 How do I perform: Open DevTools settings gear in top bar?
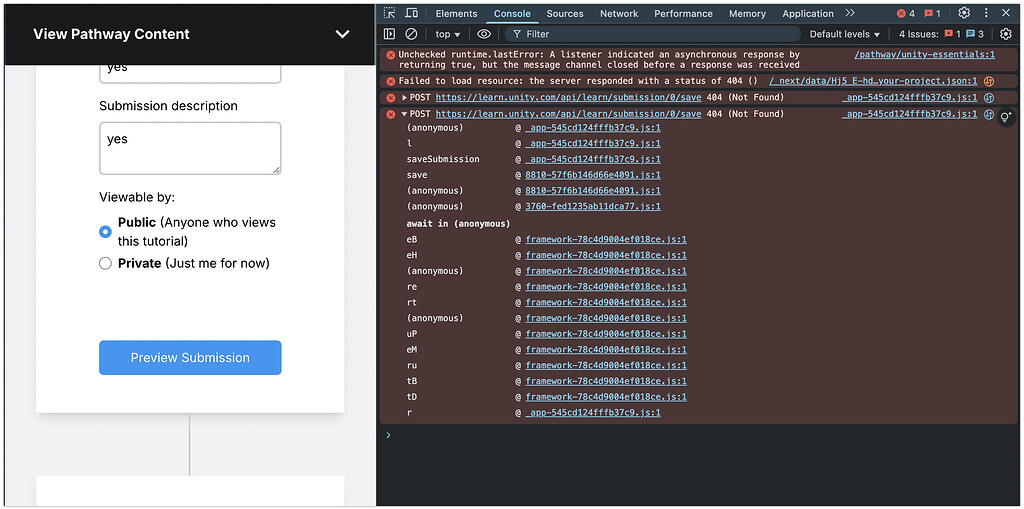click(x=964, y=13)
